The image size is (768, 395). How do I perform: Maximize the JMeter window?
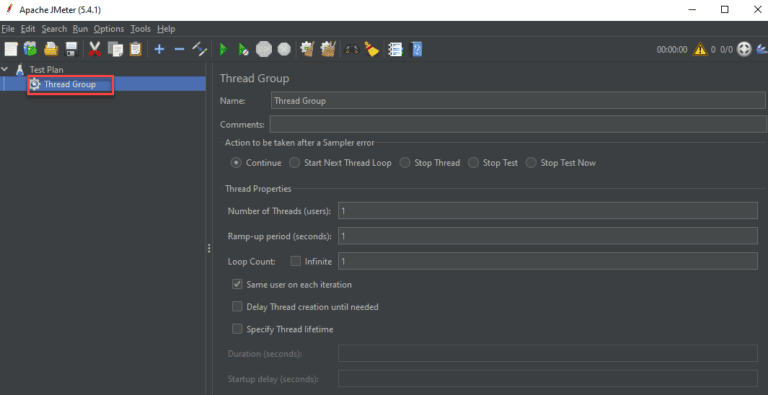[724, 10]
